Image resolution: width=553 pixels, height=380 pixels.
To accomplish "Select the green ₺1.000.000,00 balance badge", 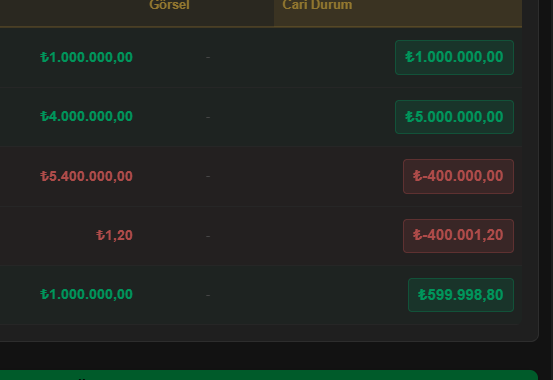I will click(454, 57).
